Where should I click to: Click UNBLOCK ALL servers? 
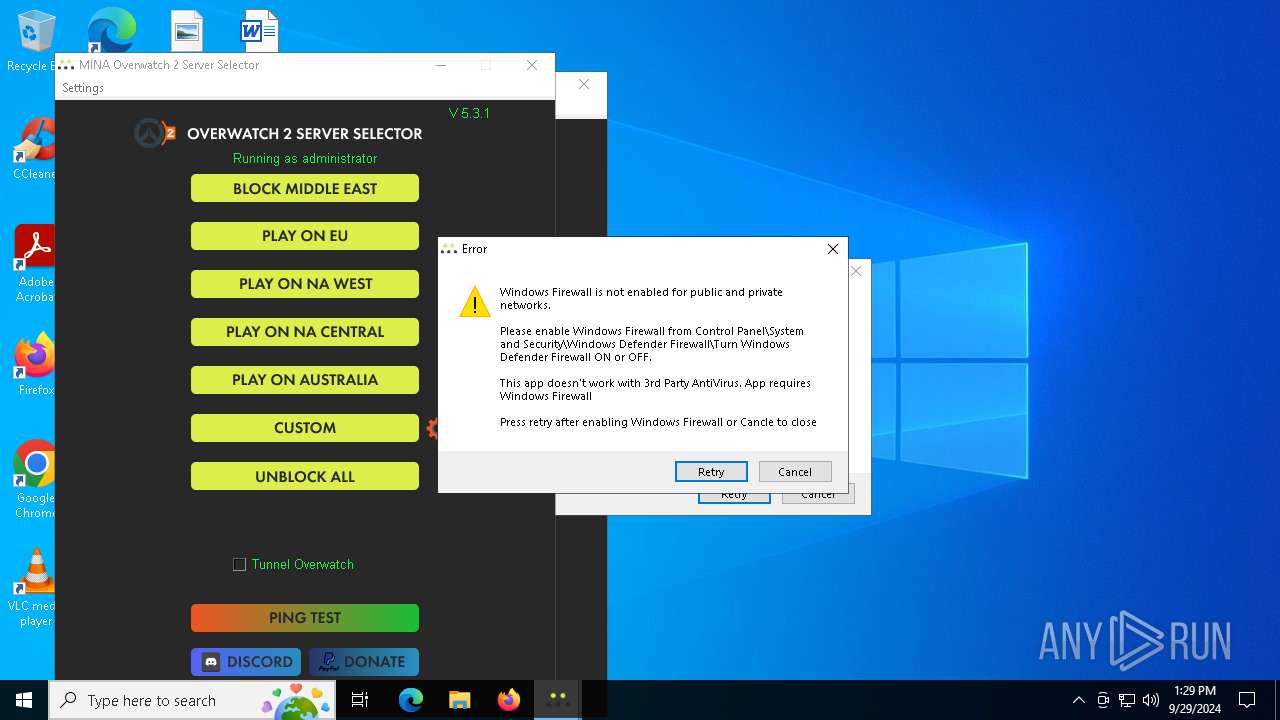pyautogui.click(x=305, y=476)
